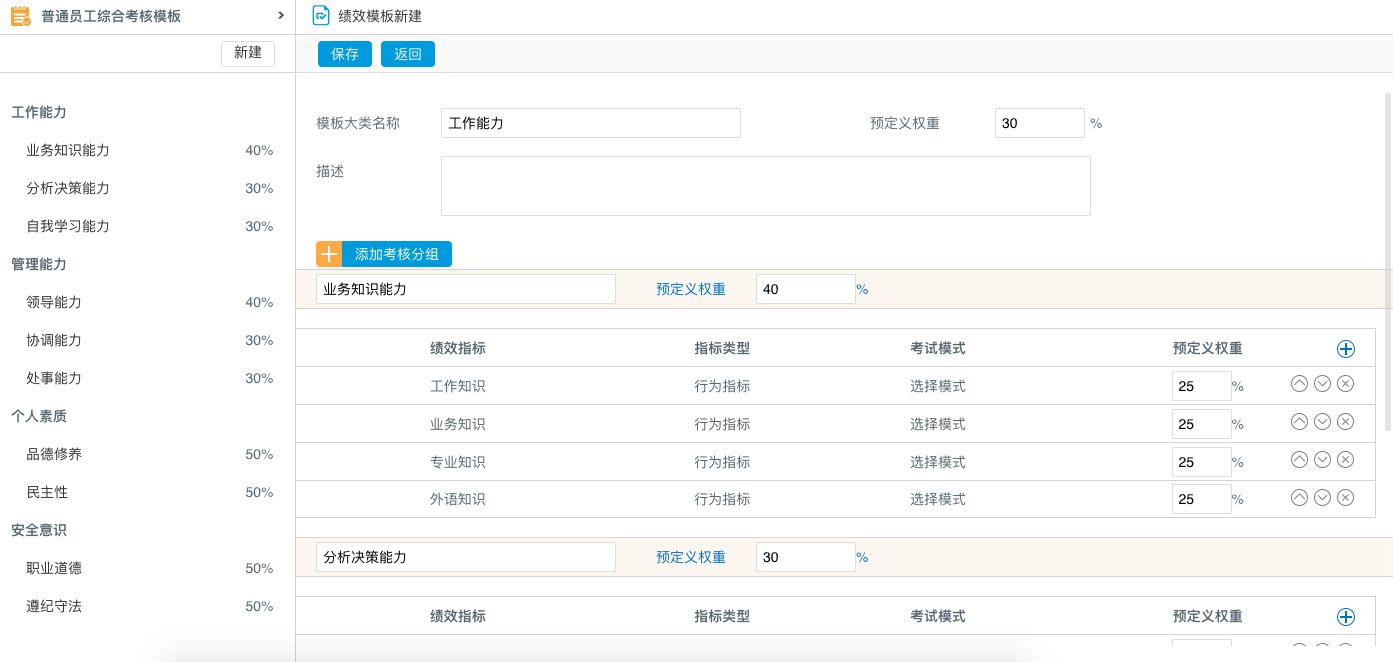Click the plus icon to add a row in 业务知识能力 table

pos(1346,349)
